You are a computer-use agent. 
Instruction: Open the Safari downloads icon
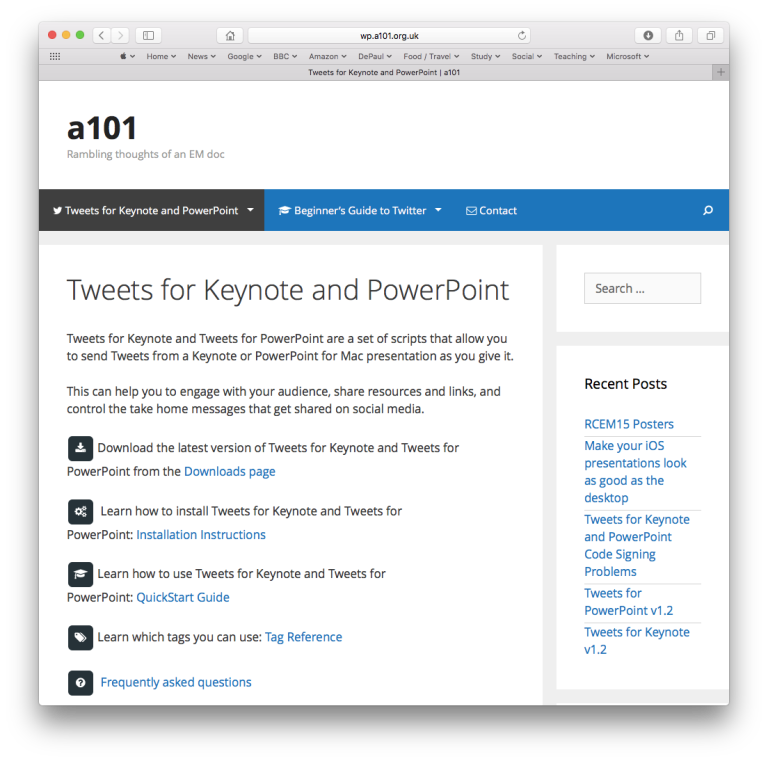[648, 36]
